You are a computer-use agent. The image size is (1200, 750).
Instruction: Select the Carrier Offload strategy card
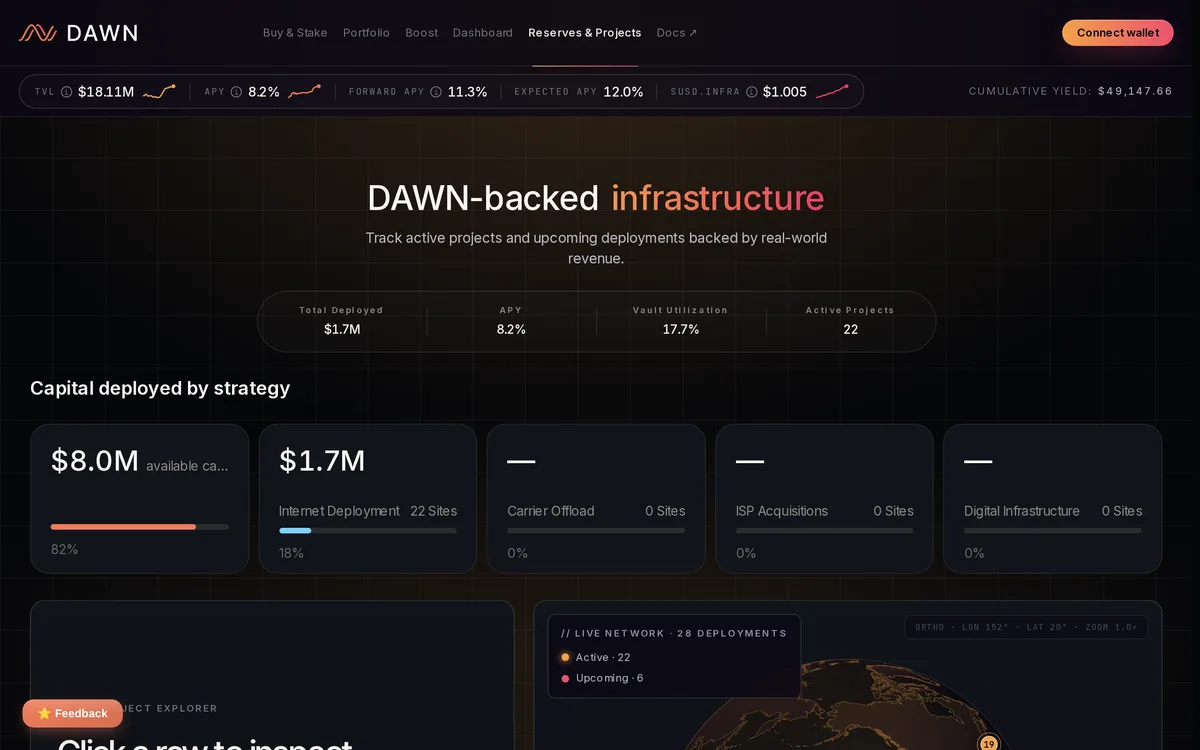[x=596, y=499]
